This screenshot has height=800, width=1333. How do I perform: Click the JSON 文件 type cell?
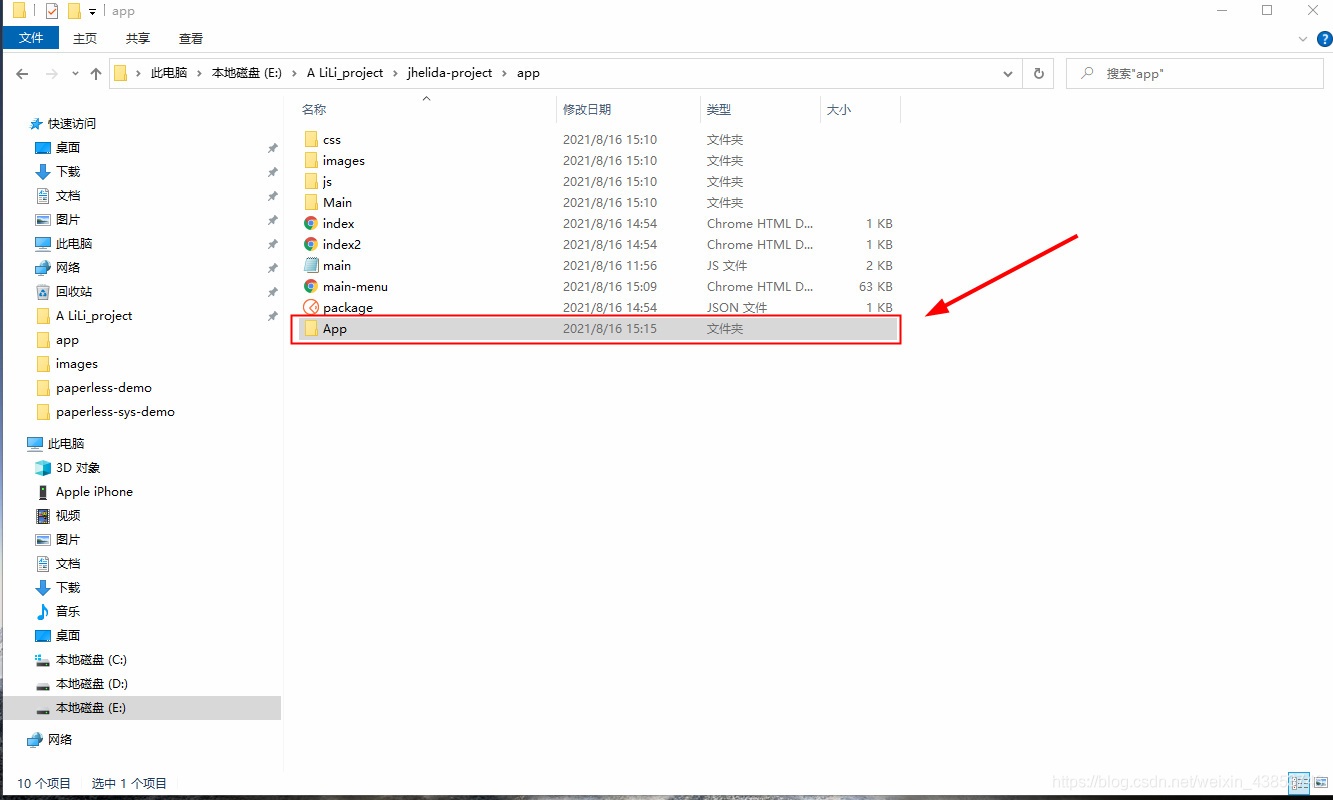737,307
